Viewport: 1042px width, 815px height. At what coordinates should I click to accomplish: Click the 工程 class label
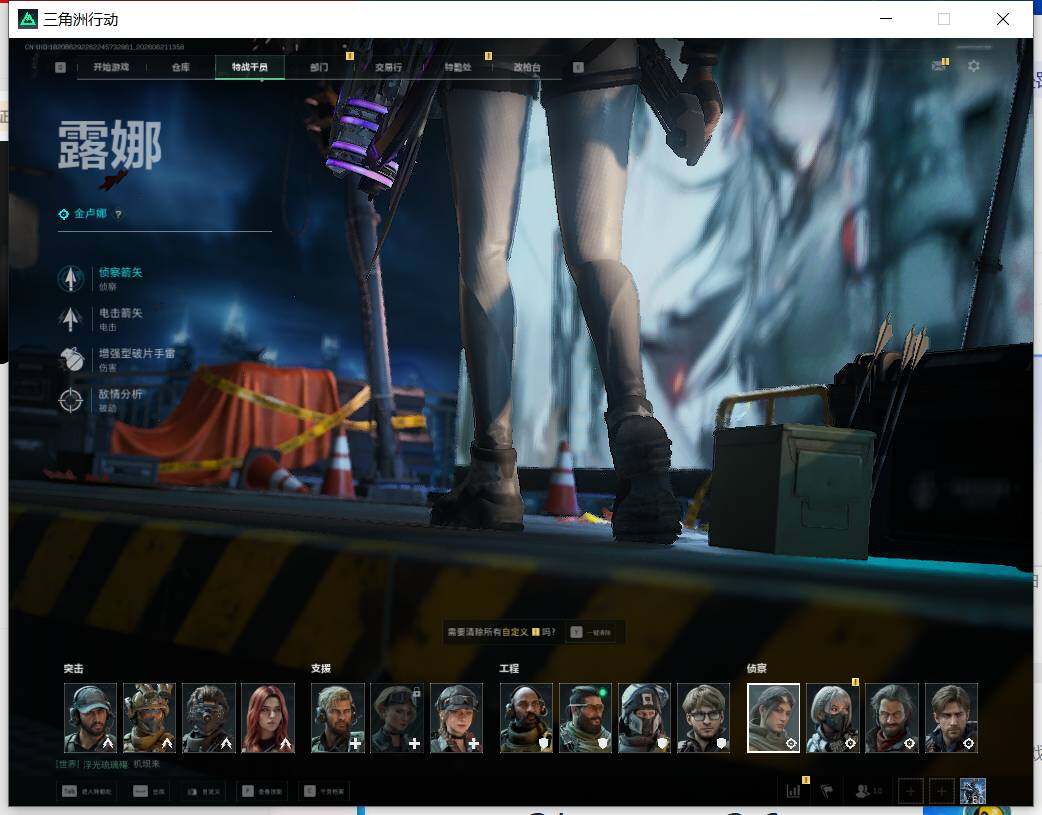coord(509,668)
